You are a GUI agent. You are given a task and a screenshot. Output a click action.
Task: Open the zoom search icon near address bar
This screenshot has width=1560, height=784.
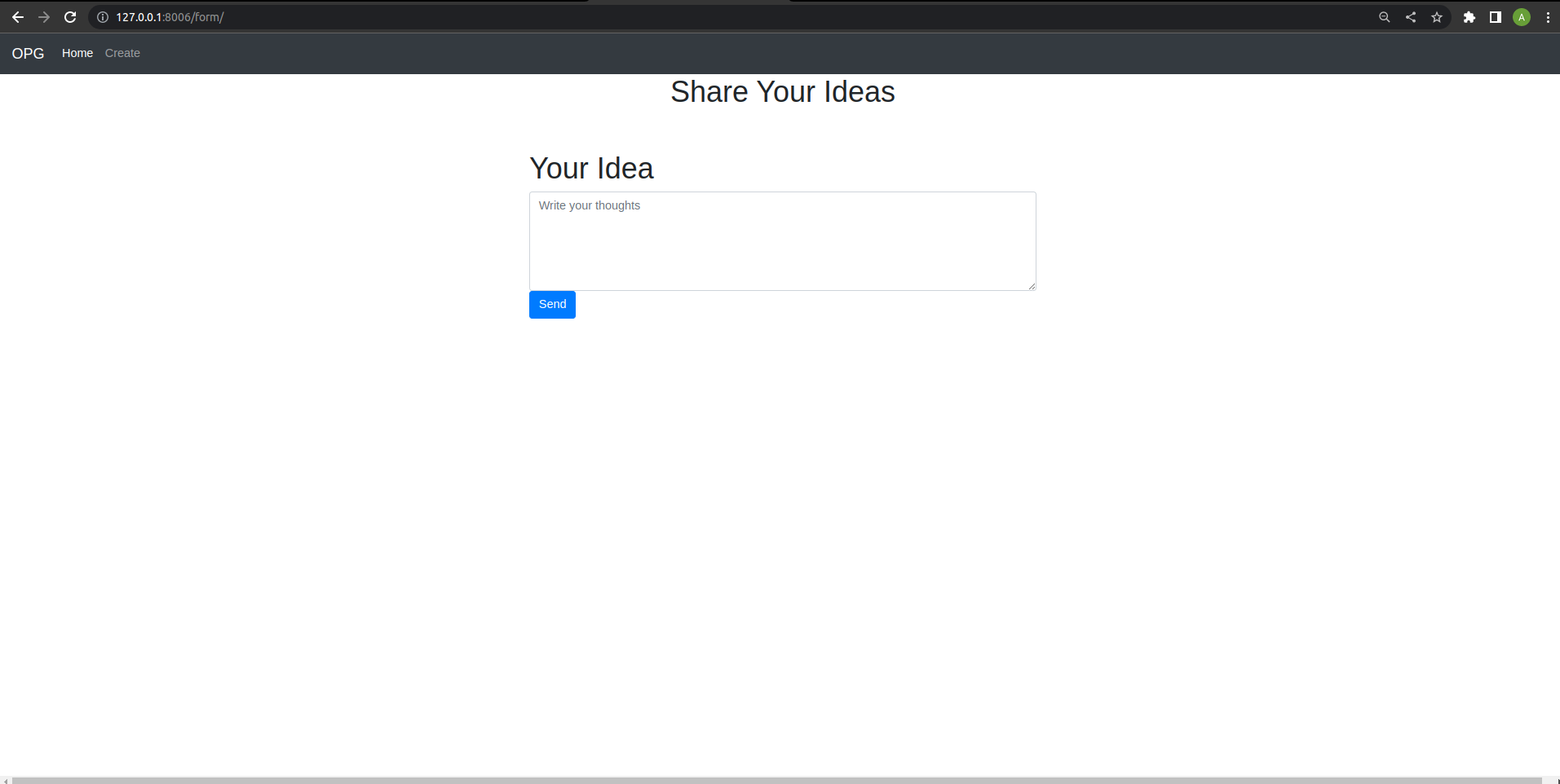click(x=1384, y=16)
